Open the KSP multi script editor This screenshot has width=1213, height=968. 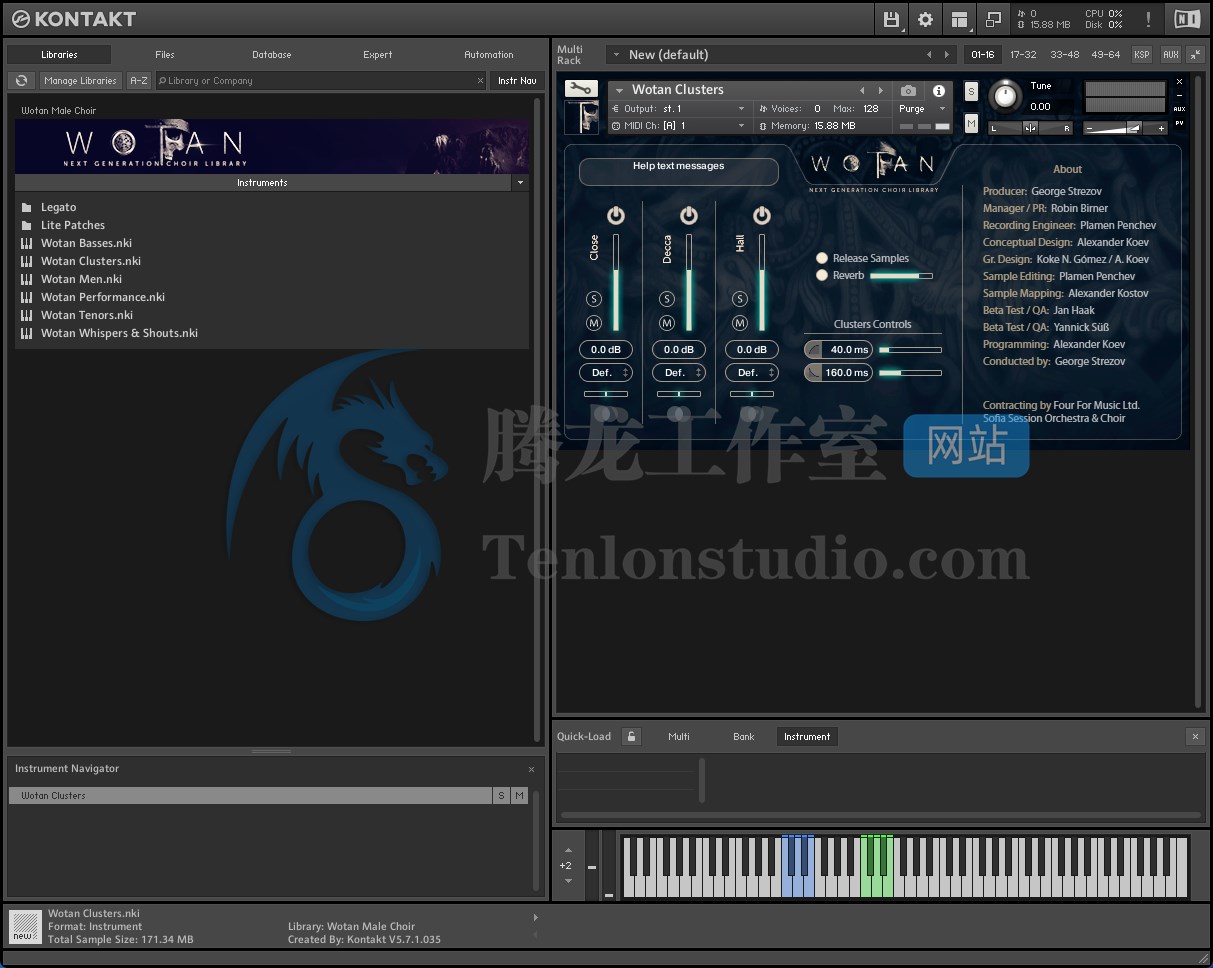pos(1141,54)
